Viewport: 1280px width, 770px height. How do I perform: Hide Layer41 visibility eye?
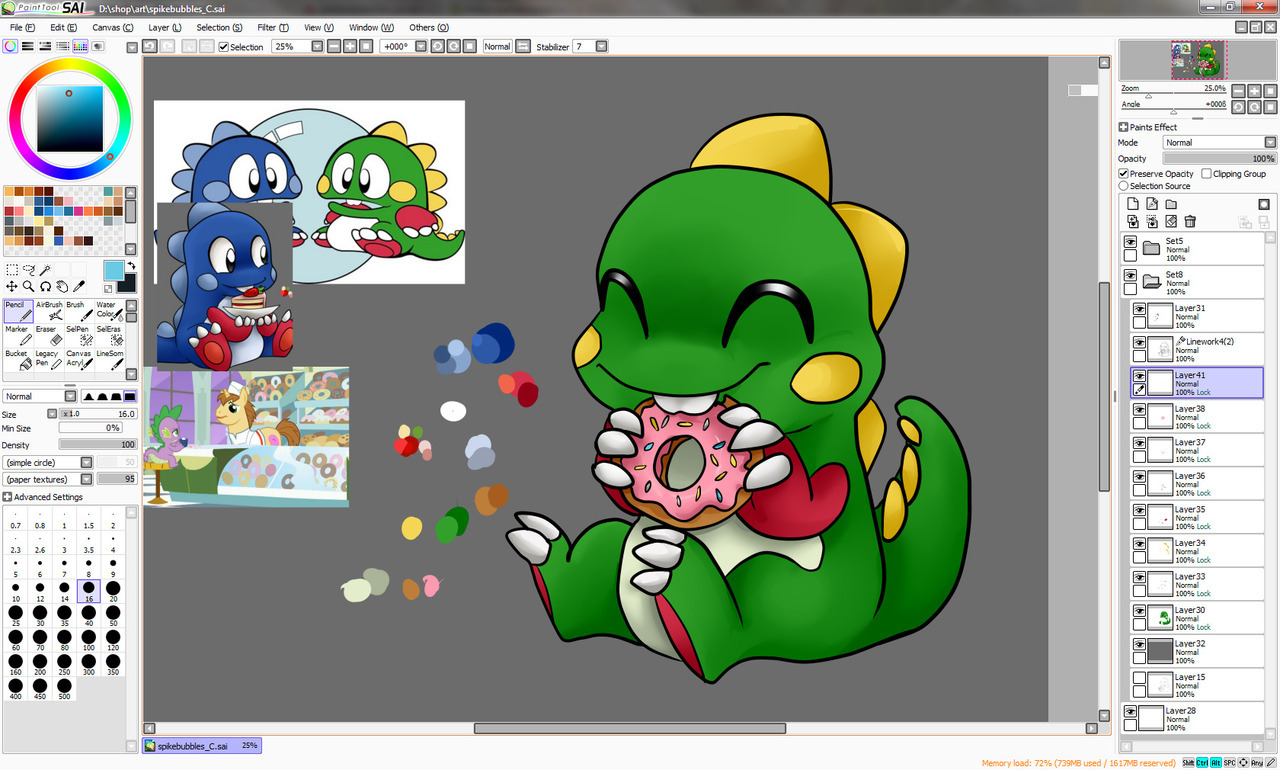1139,376
